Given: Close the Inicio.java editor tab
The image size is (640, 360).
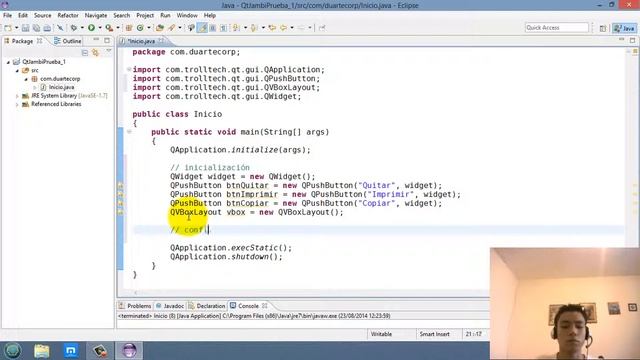Looking at the screenshot, I should click(x=161, y=40).
